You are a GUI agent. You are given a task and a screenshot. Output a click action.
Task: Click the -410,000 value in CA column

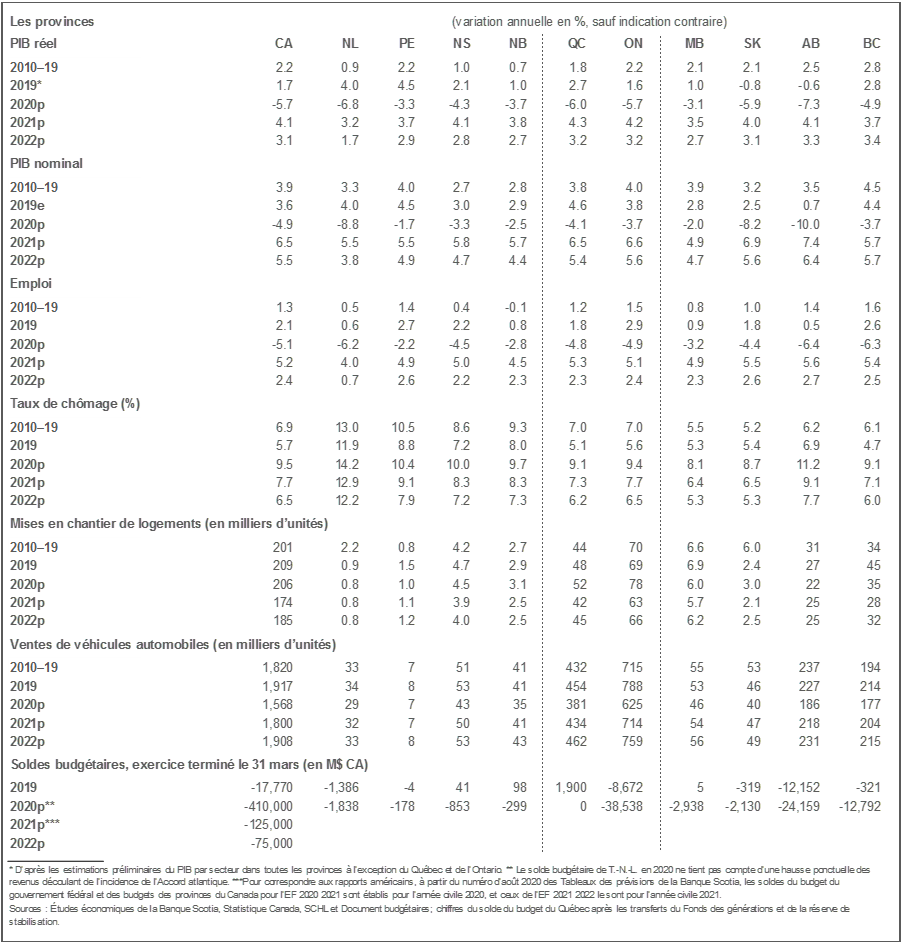point(268,806)
